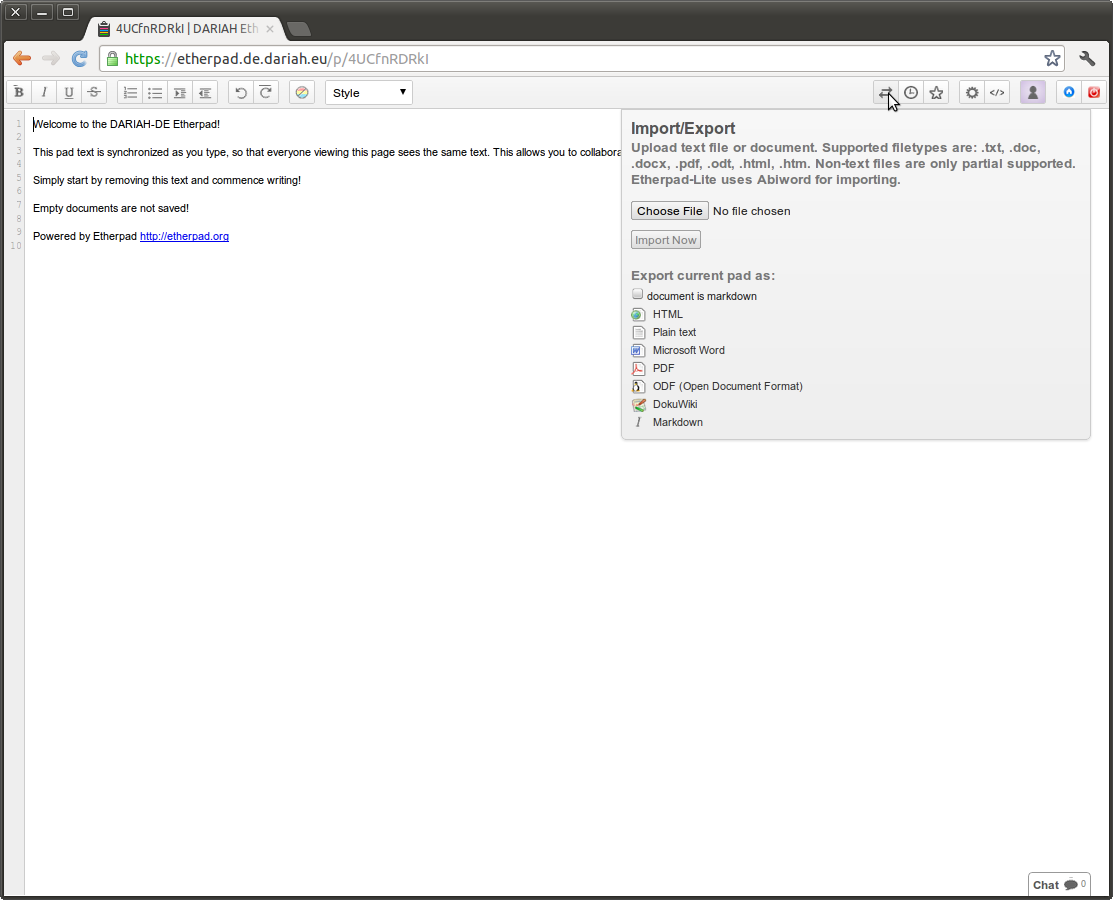This screenshot has height=900, width=1113.
Task: Clear authorship colors
Action: (302, 93)
